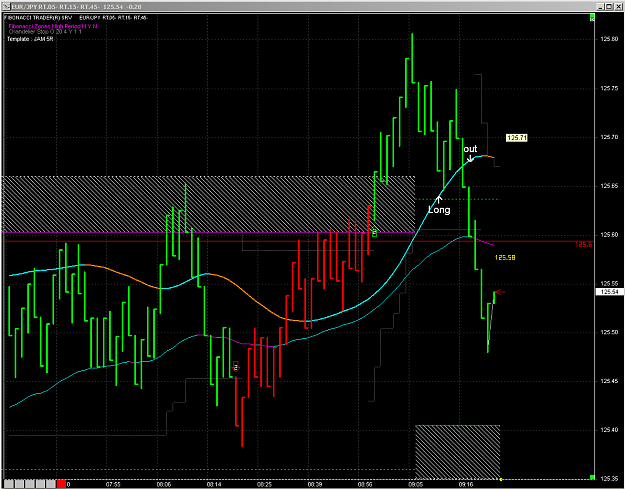Click the red 125.6 level label
The height and width of the screenshot is (489, 625).
click(584, 245)
